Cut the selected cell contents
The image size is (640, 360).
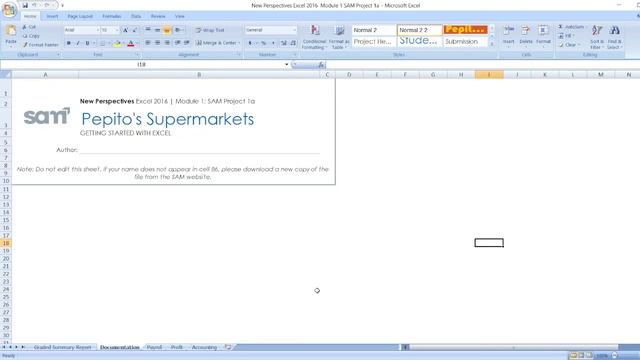click(29, 27)
